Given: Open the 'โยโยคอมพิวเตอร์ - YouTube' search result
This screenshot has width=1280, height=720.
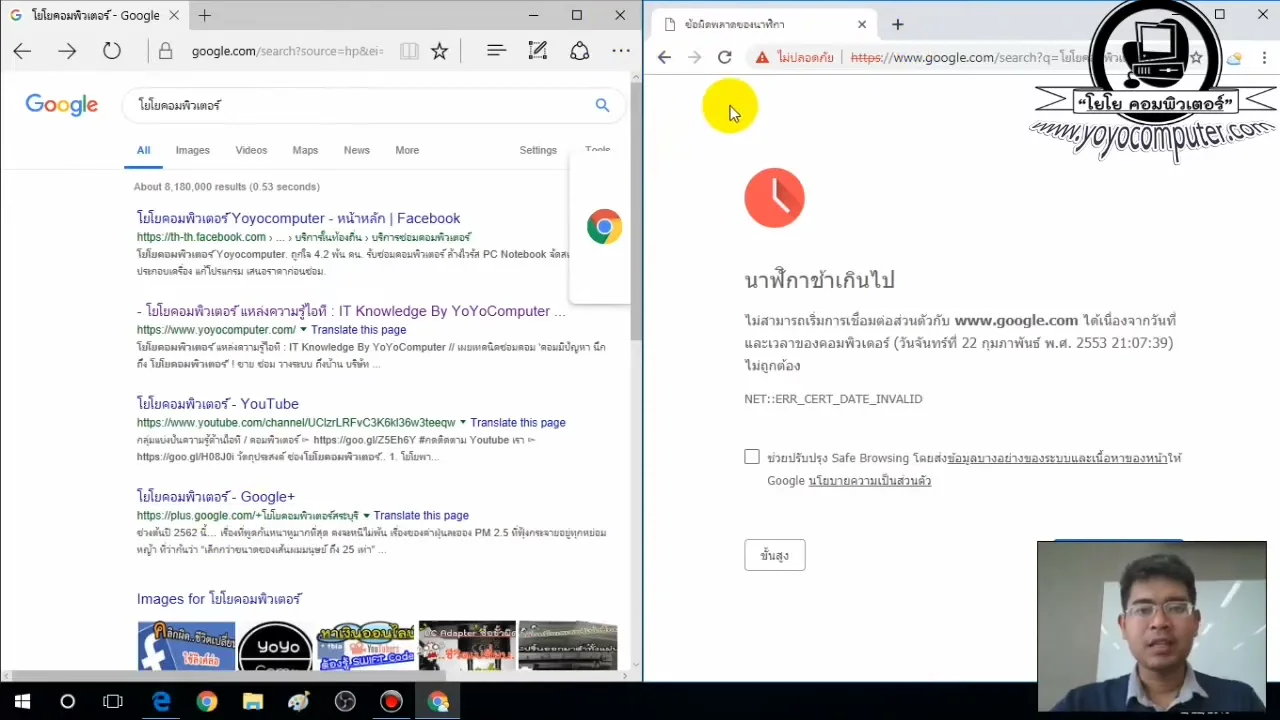Looking at the screenshot, I should pyautogui.click(x=217, y=404).
